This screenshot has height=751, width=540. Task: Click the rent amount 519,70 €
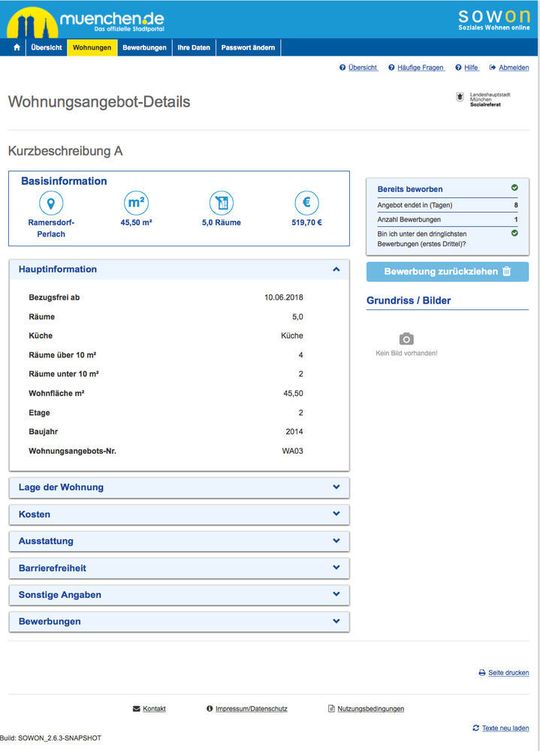point(307,222)
